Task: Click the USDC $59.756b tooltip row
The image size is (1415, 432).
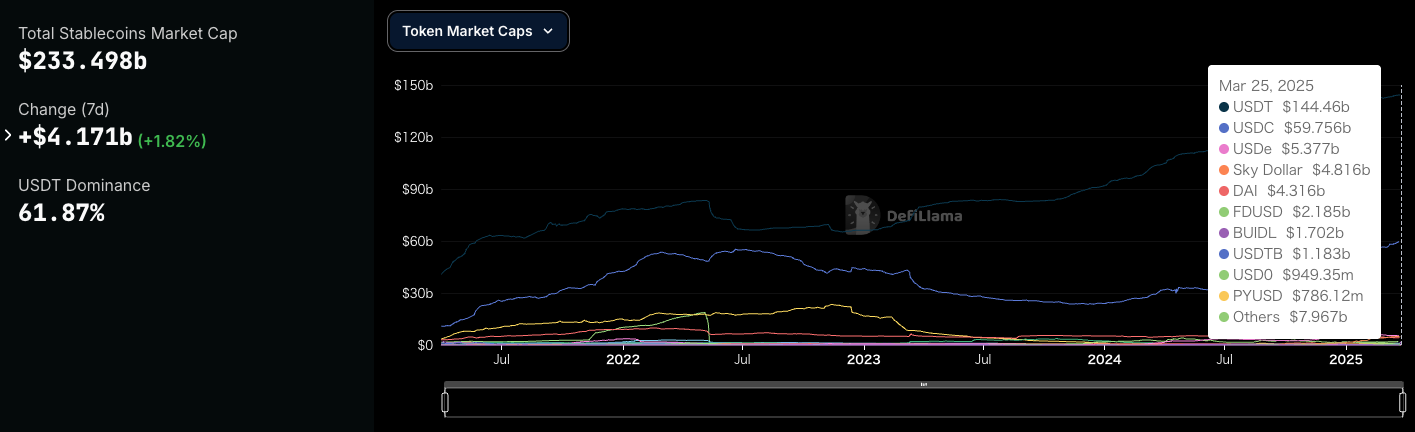Action: (x=1285, y=128)
